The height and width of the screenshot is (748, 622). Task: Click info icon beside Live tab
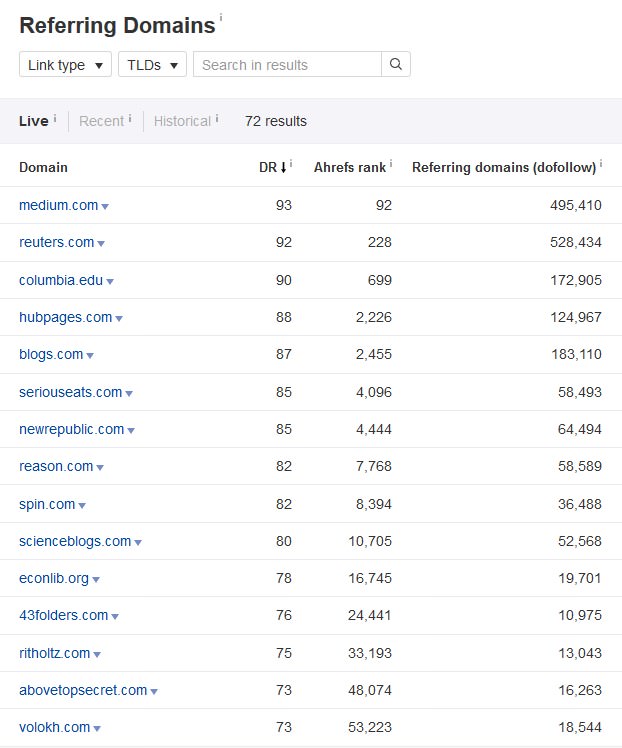(x=55, y=118)
